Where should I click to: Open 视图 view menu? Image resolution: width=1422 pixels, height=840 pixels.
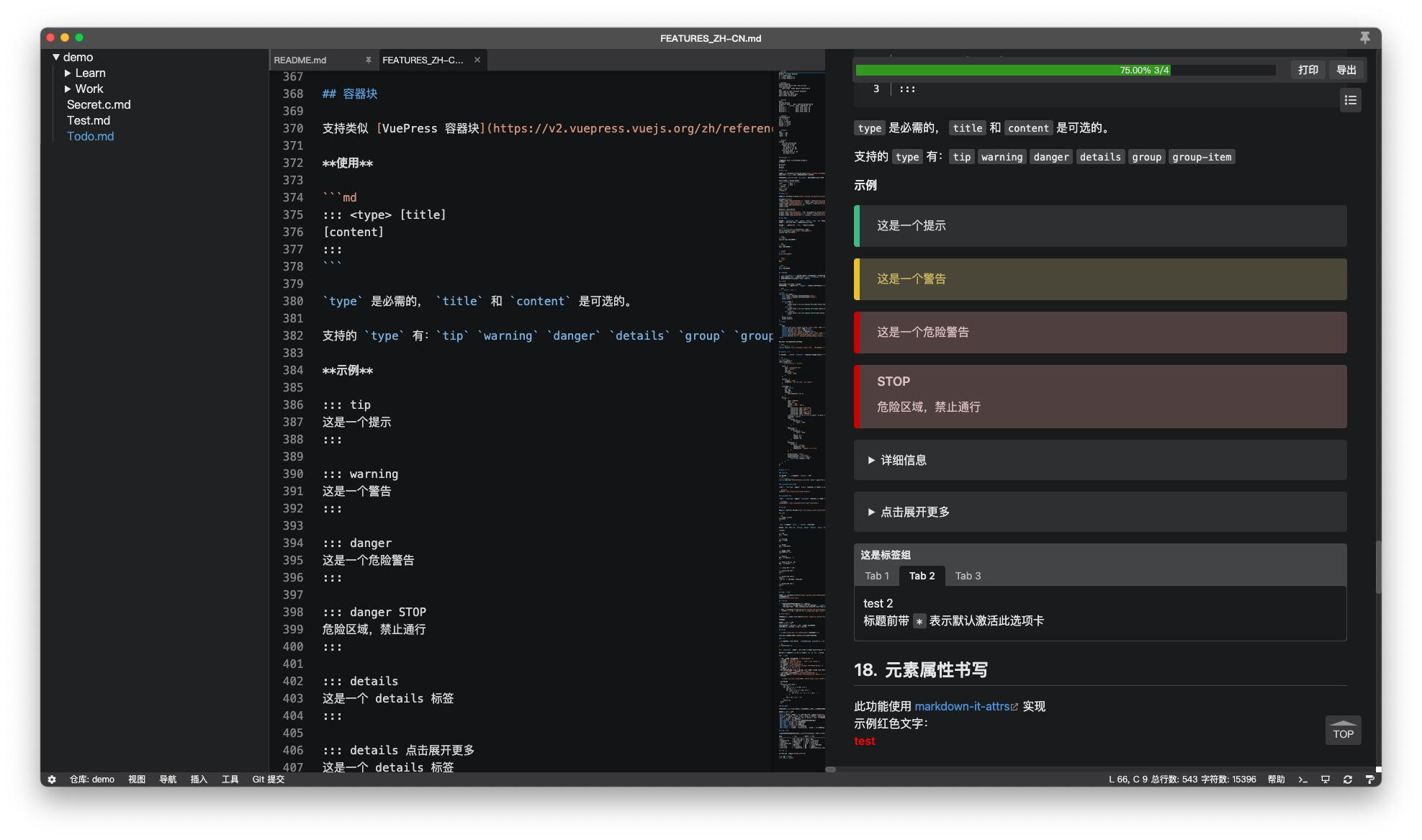click(136, 779)
